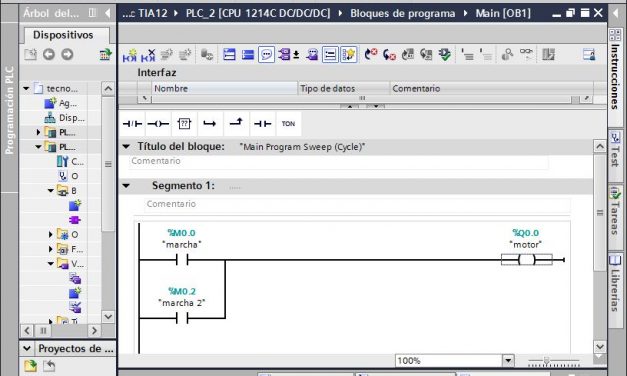This screenshot has height=376, width=627.
Task: Collapse the tecno project root node
Action: pyautogui.click(x=26, y=88)
